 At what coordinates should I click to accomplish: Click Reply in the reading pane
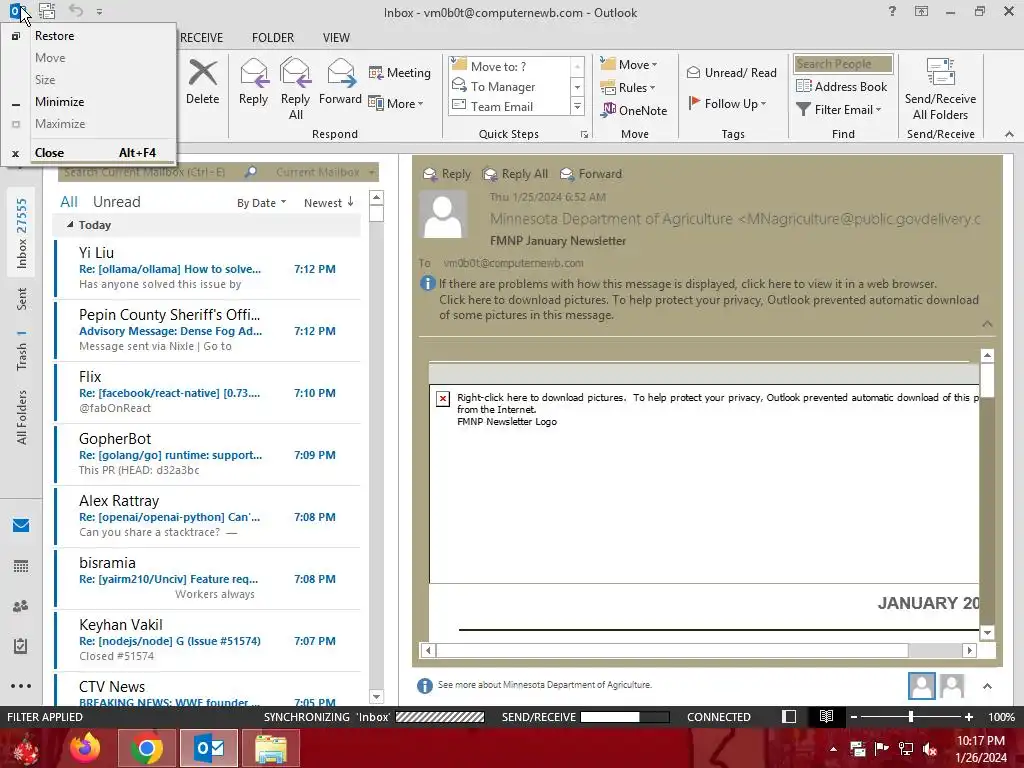tap(447, 174)
